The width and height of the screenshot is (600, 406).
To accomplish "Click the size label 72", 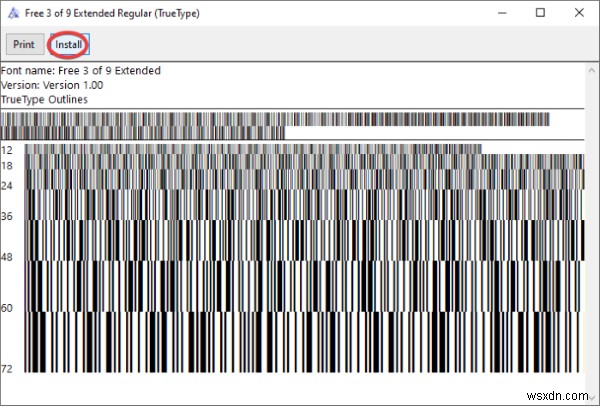I will (7, 369).
